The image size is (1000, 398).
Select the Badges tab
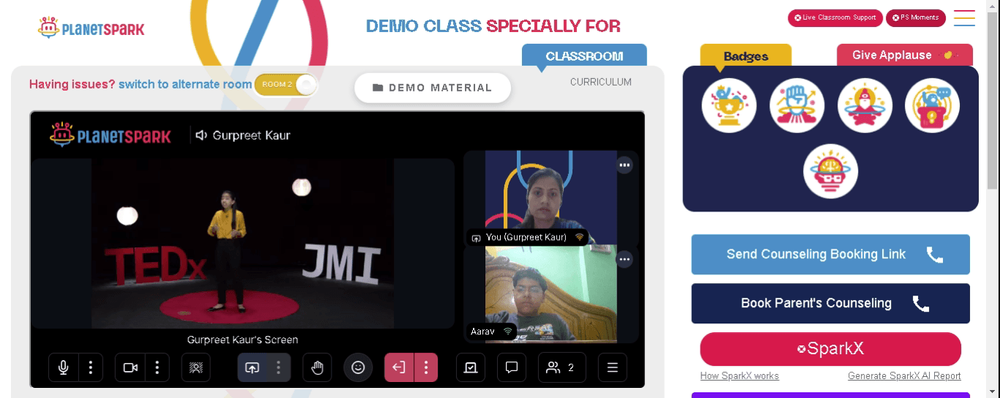click(x=746, y=56)
